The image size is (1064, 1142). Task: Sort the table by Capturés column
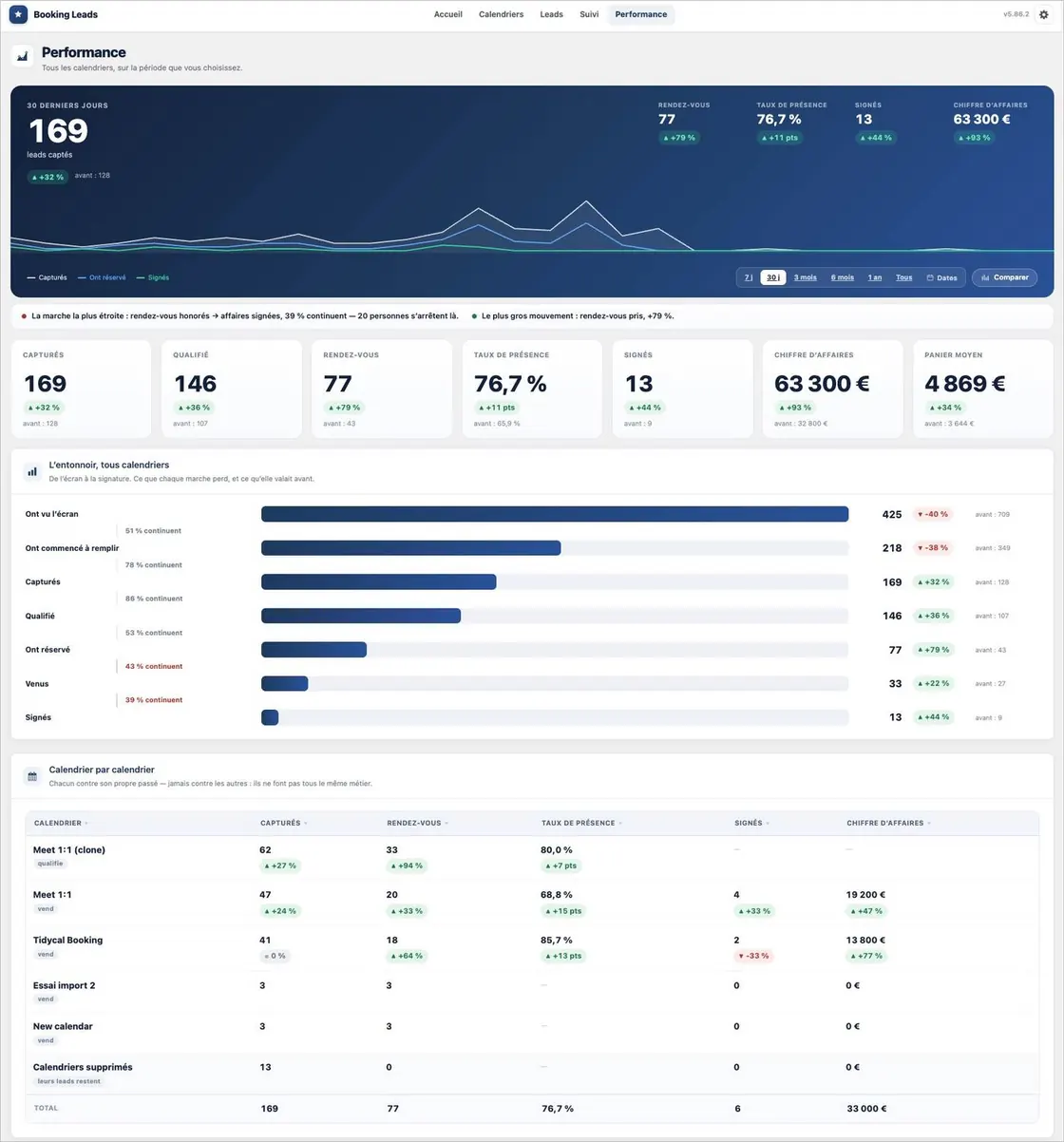coord(284,823)
